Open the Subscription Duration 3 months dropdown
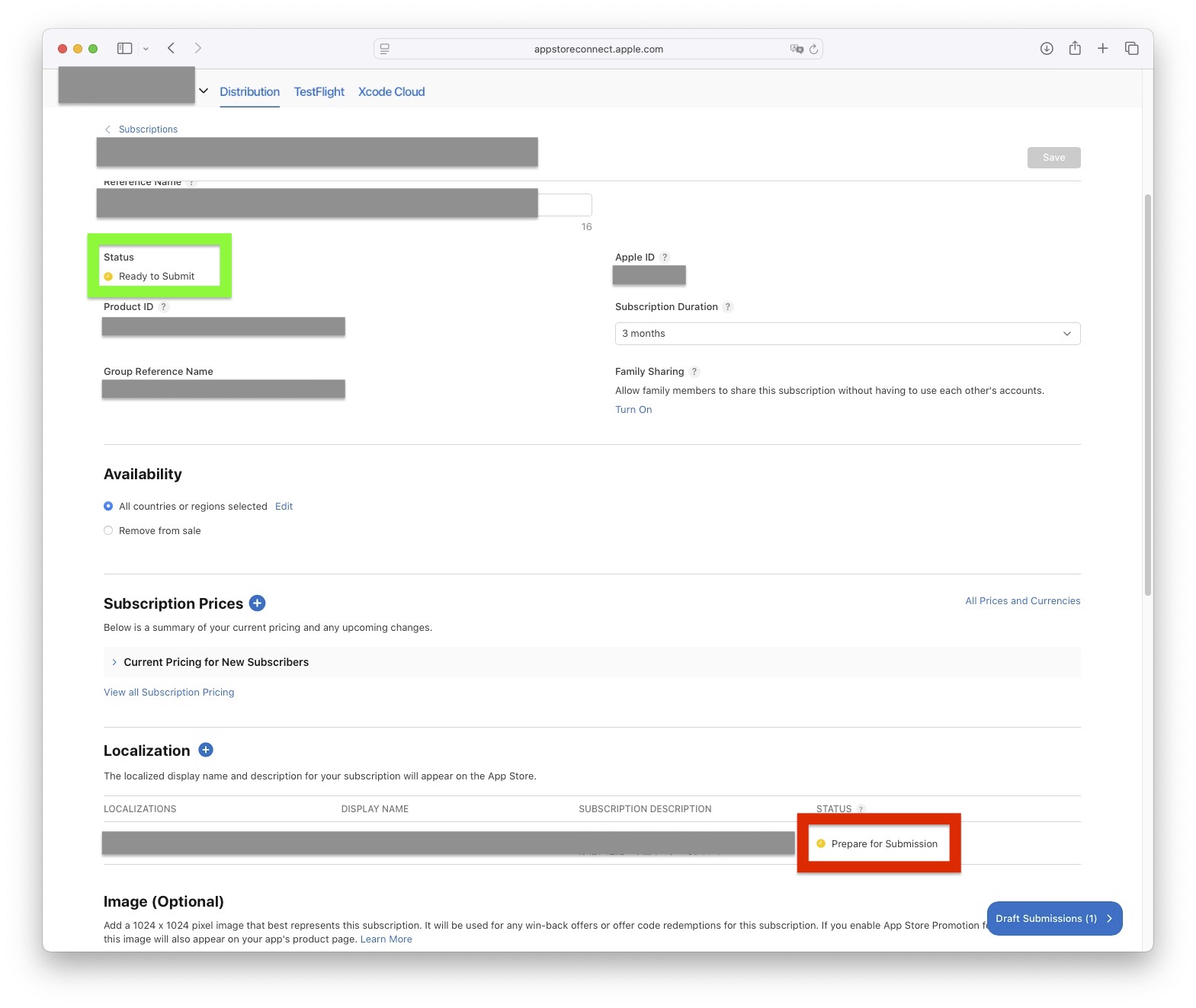Image resolution: width=1196 pixels, height=1008 pixels. (847, 334)
